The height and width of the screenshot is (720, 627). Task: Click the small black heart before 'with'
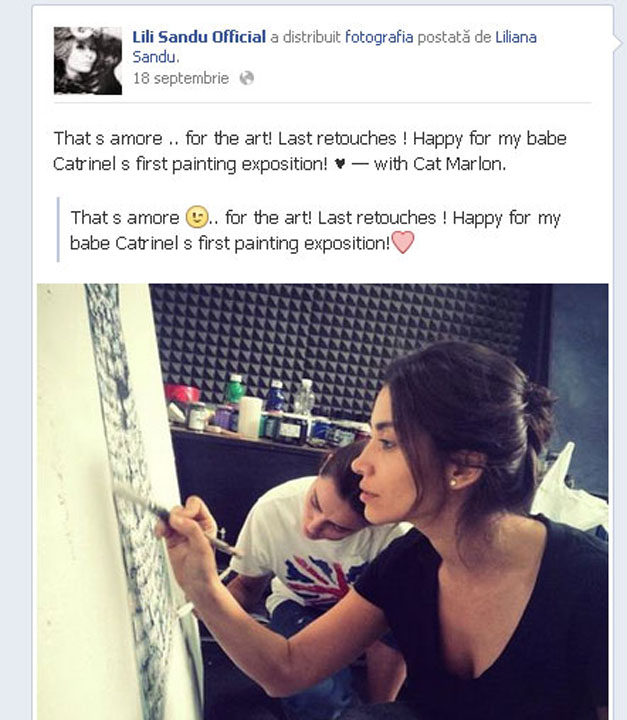tap(340, 163)
